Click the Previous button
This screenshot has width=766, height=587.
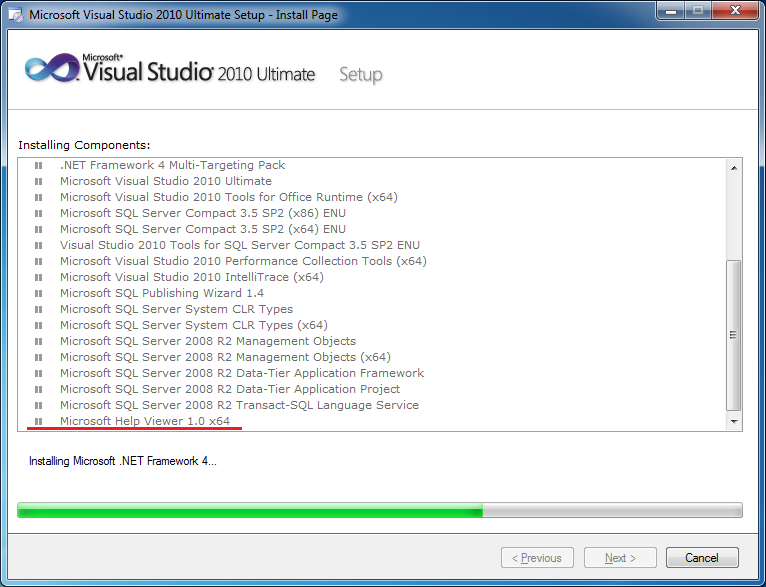(537, 557)
